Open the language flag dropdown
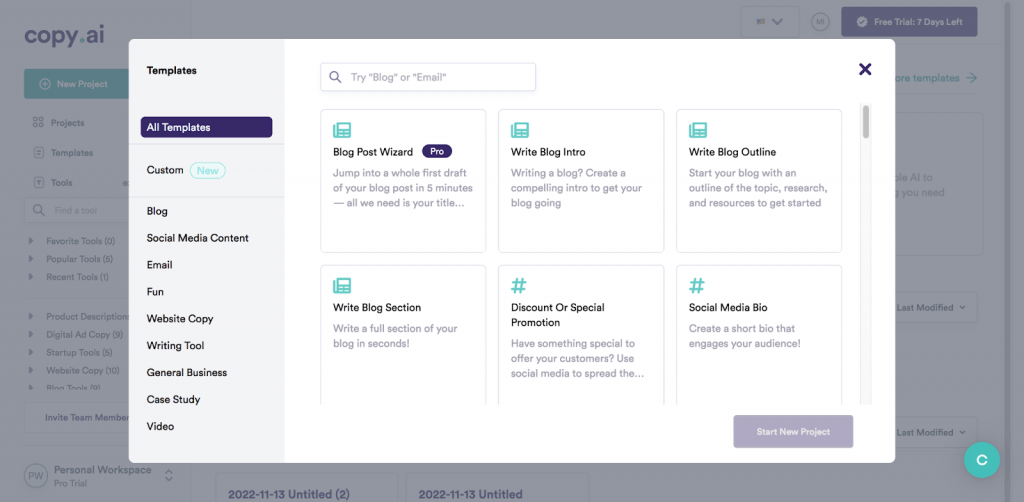Viewport: 1024px width, 502px height. click(769, 22)
